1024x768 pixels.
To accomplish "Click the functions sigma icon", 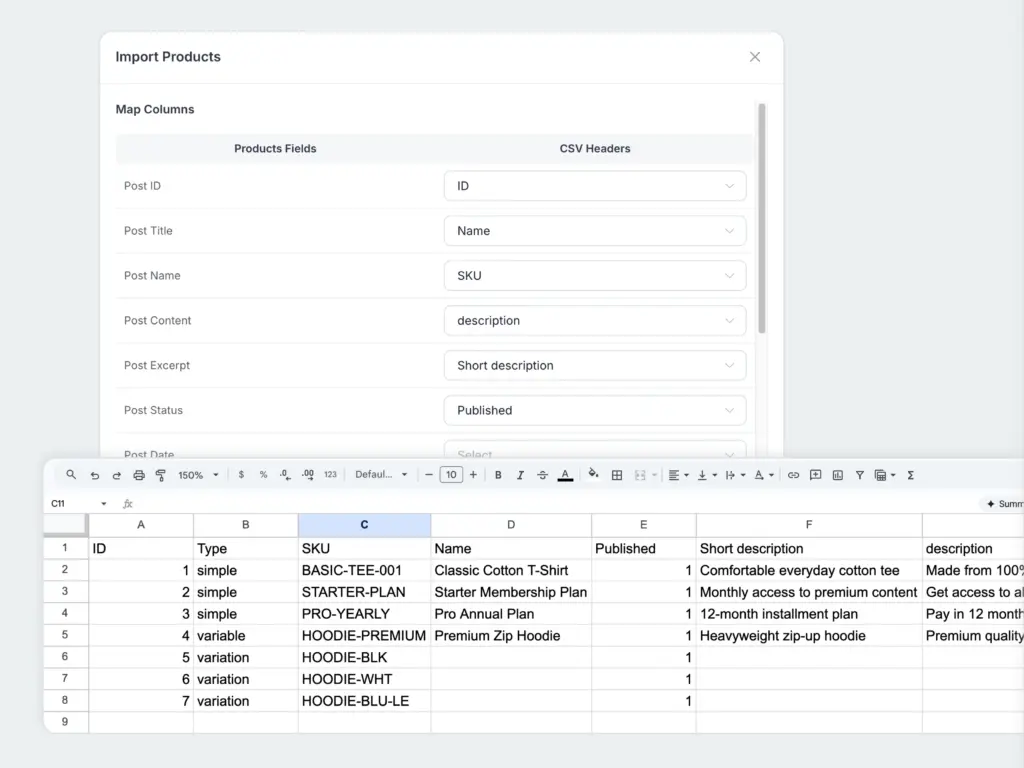I will pyautogui.click(x=910, y=475).
